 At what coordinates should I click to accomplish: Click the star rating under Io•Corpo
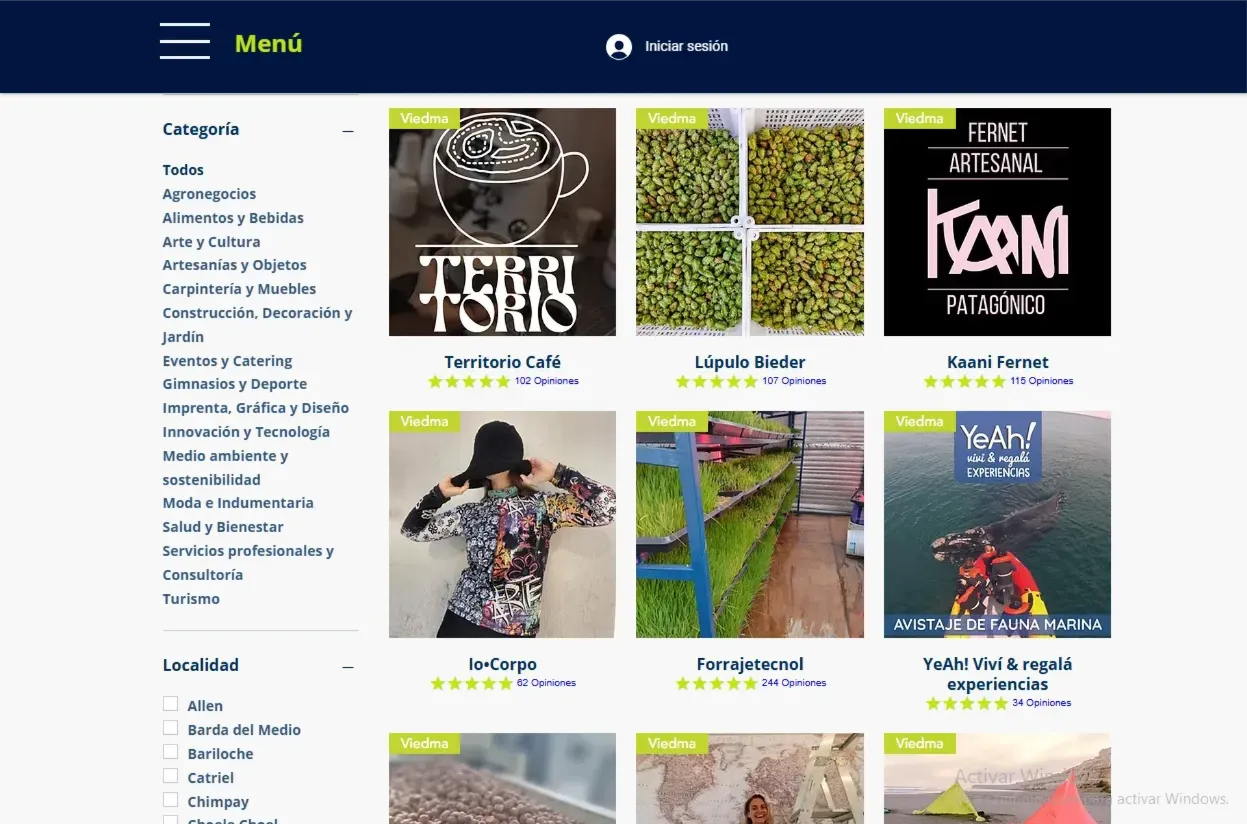pos(472,684)
